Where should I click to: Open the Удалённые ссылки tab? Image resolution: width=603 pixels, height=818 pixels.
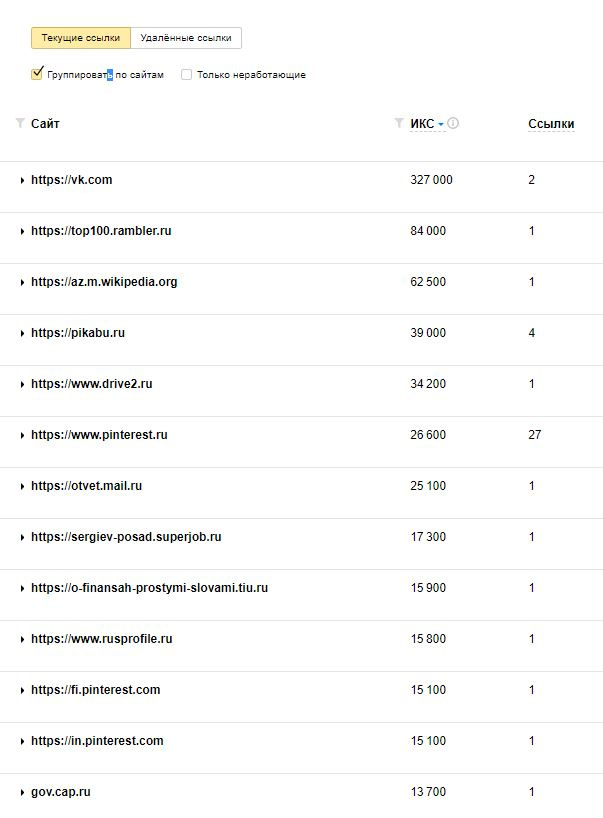(186, 38)
